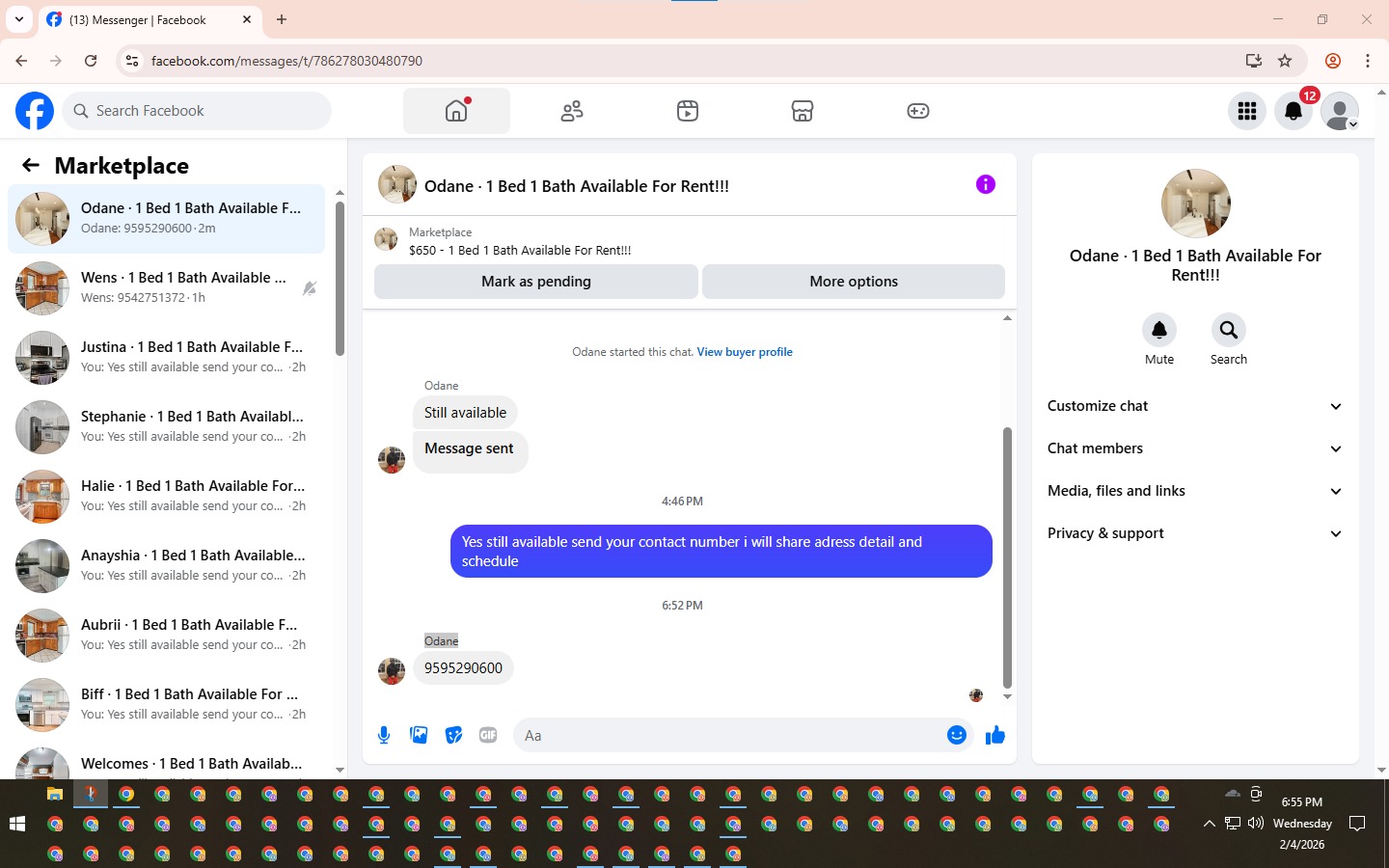Open Aubrii conversation in chat list

[x=167, y=636]
